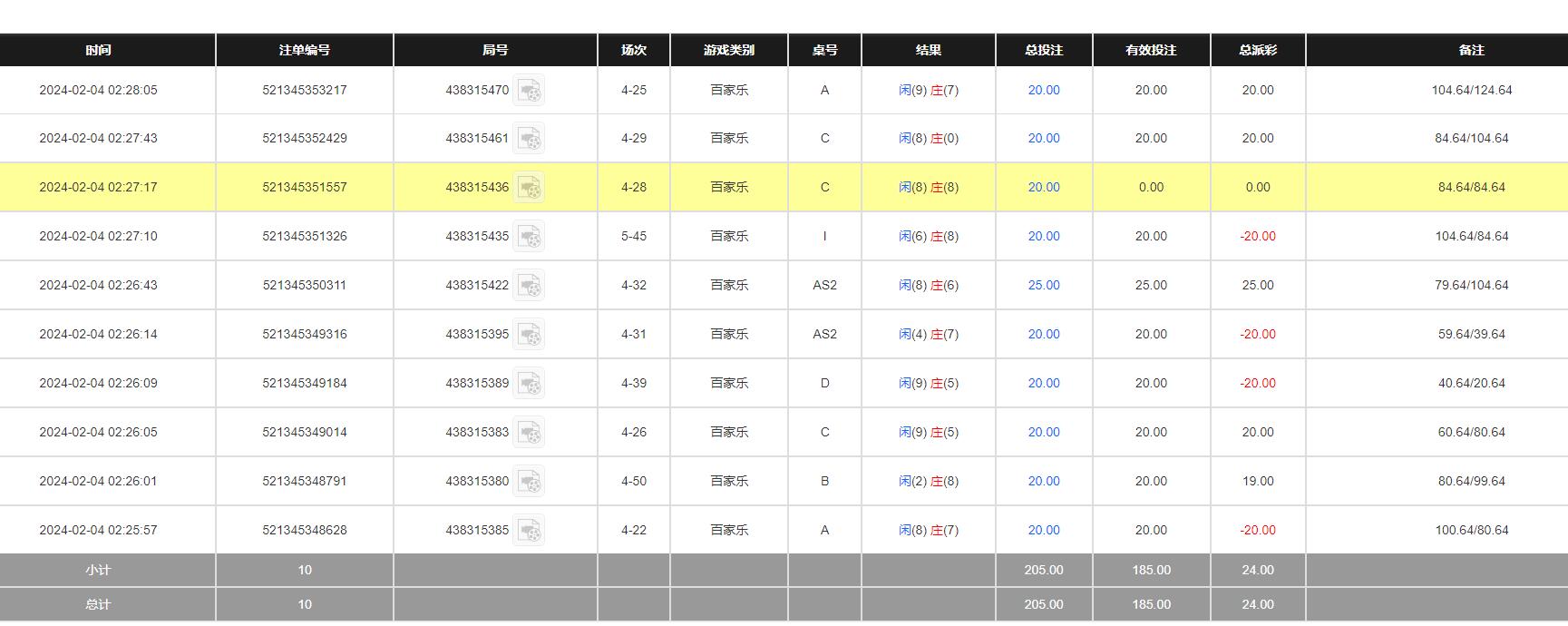Open video replay icon for round 438315461
The width and height of the screenshot is (1568, 626).
pyautogui.click(x=529, y=139)
